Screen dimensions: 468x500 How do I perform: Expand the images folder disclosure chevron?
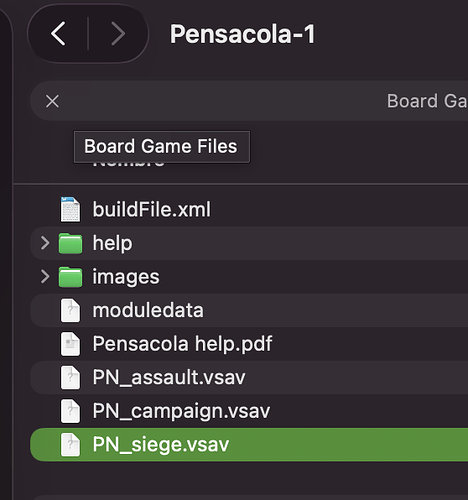pos(45,277)
